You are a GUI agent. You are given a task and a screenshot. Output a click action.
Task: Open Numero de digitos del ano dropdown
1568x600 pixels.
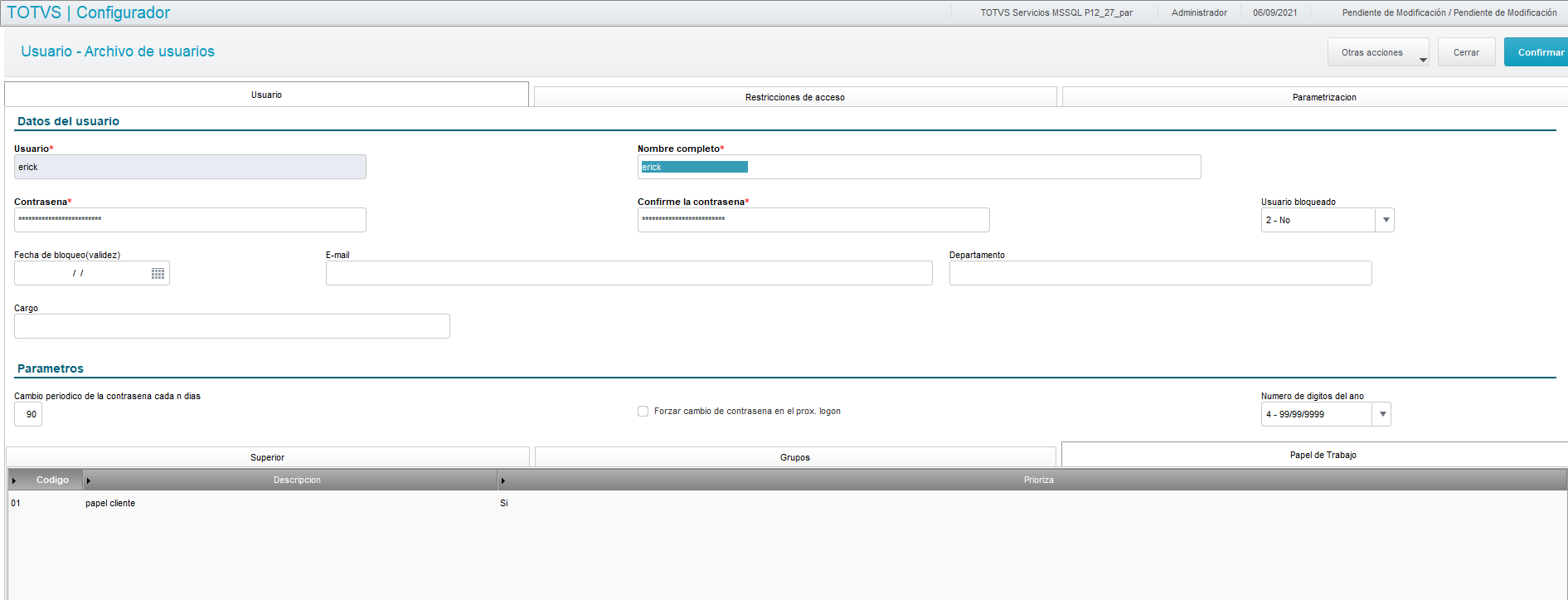pyautogui.click(x=1382, y=414)
